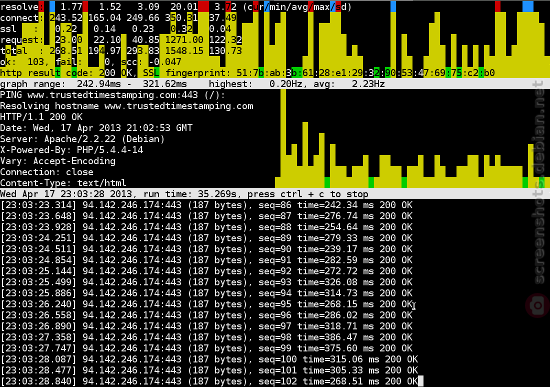This screenshot has height=387, width=550.
Task: Click the X-Powered-By: PHP header line
Action: 72,150
